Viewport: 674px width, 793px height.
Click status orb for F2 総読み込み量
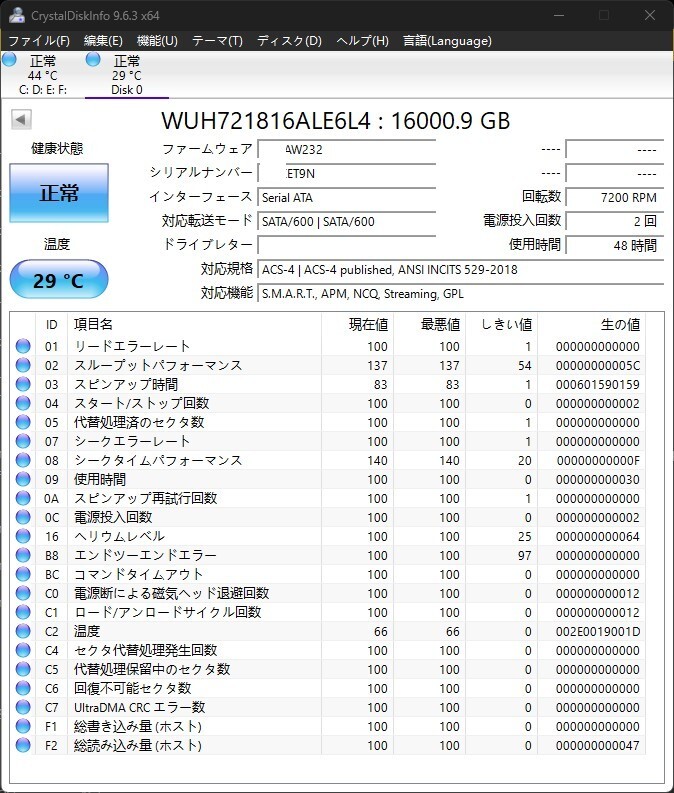coord(23,744)
